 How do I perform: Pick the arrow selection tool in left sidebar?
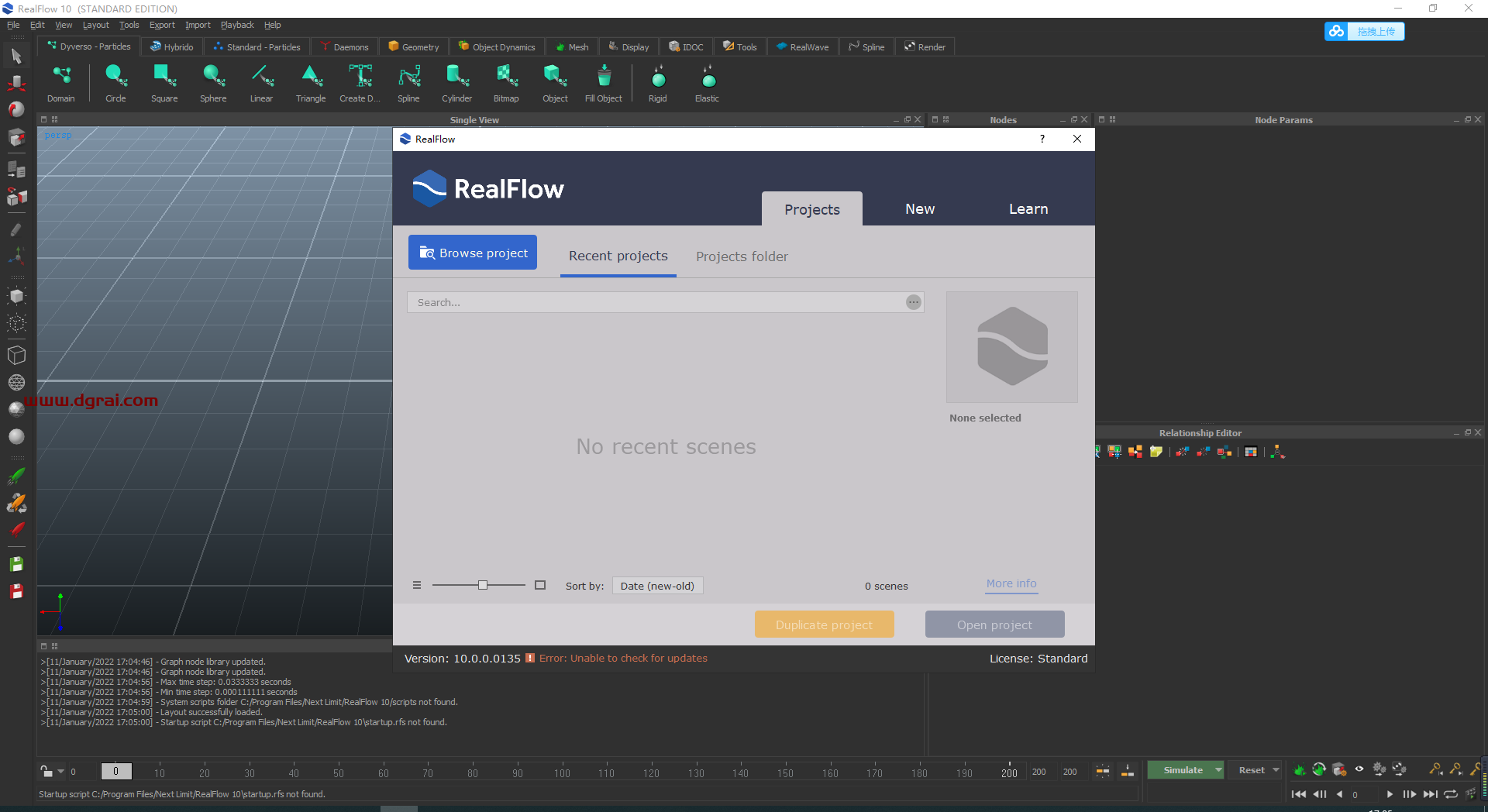[x=16, y=56]
